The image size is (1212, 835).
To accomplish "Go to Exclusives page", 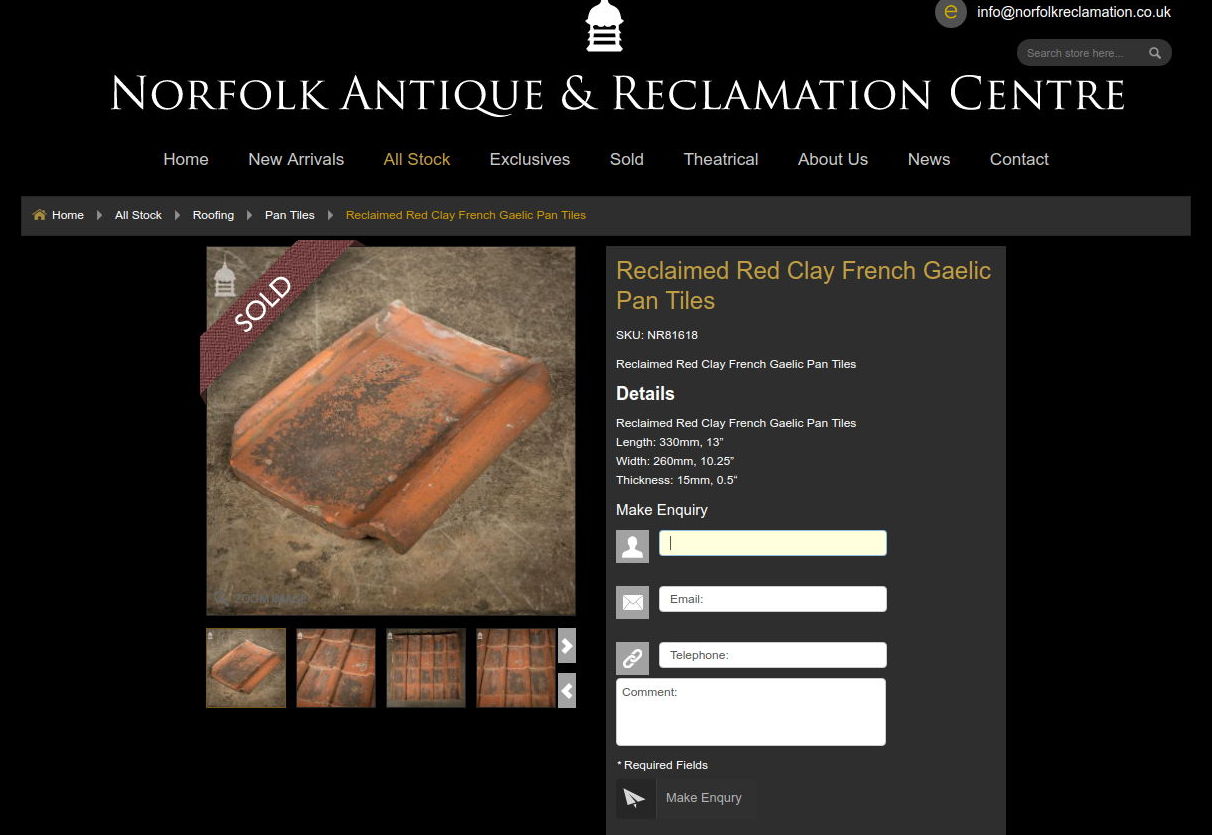I will (530, 159).
